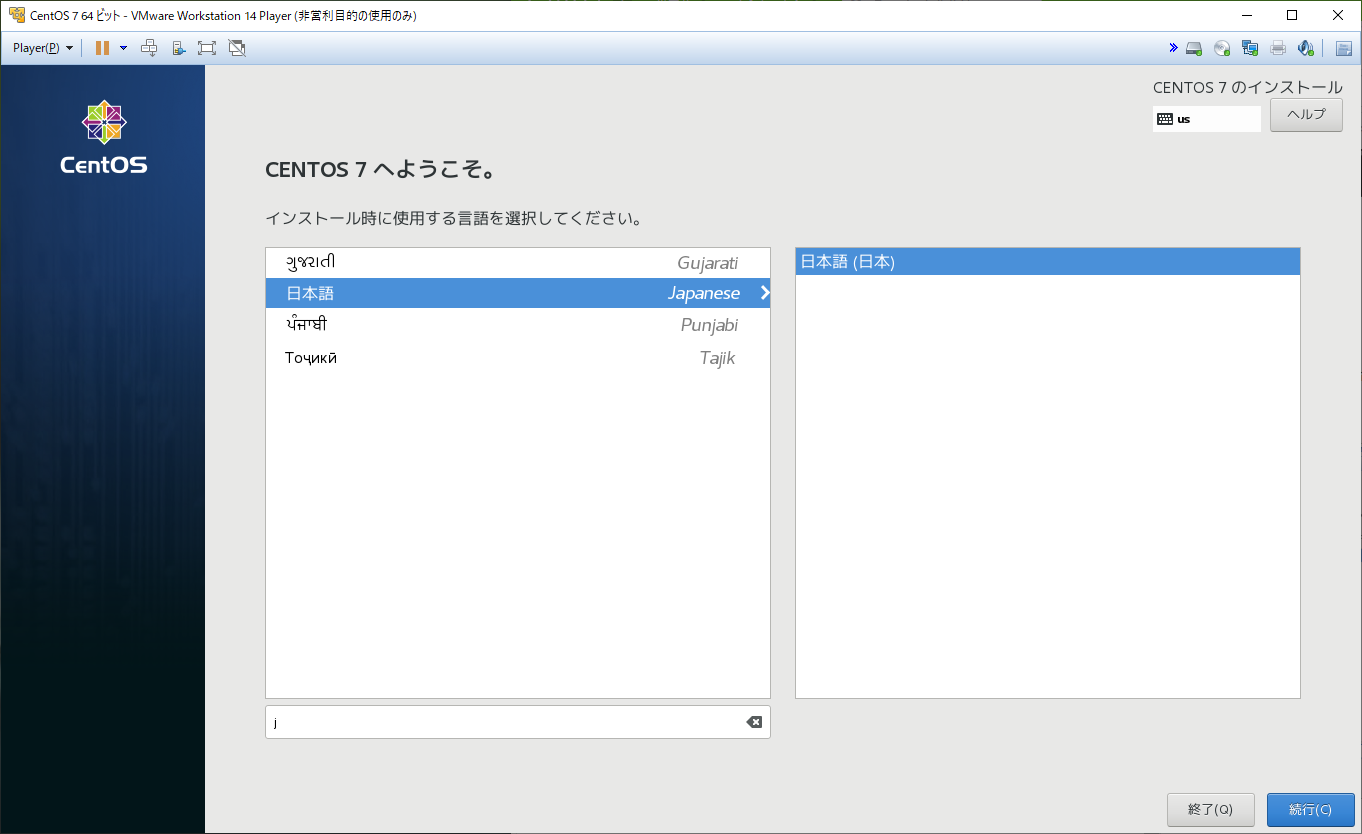
Task: Minimize the VMware Player window
Action: pyautogui.click(x=1246, y=15)
